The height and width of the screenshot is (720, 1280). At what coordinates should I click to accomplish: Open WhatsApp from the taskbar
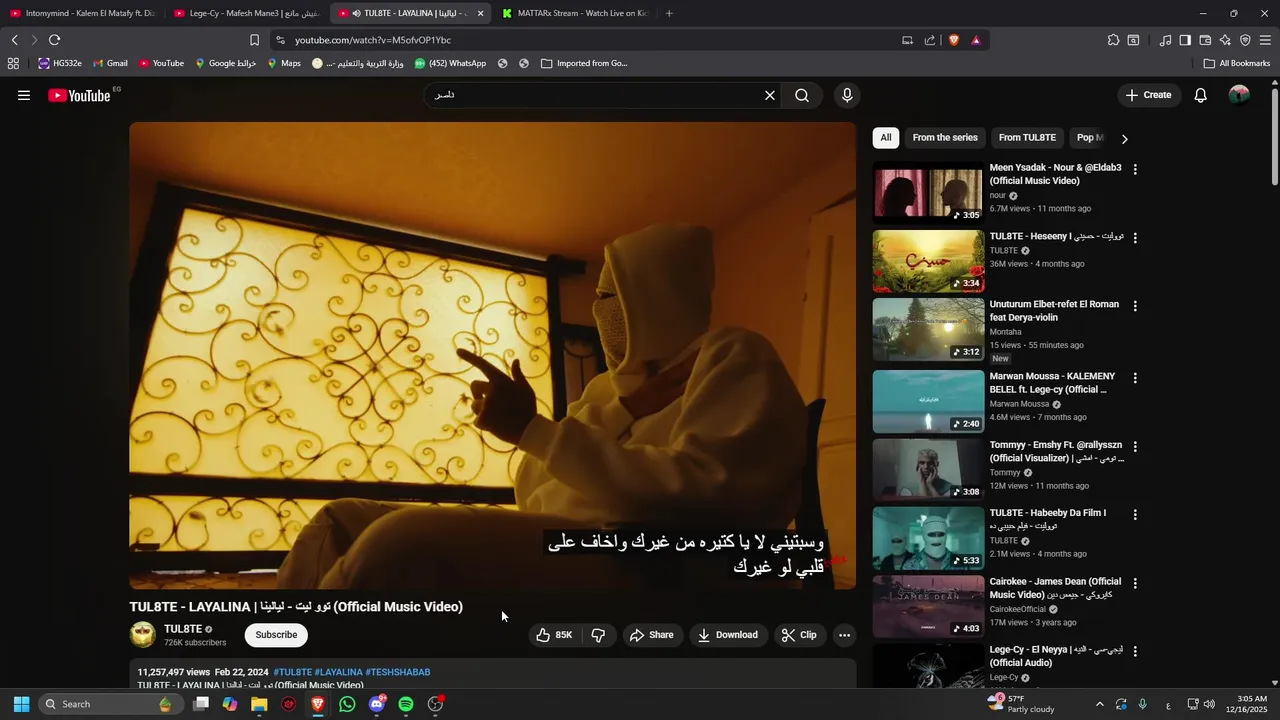tap(347, 704)
